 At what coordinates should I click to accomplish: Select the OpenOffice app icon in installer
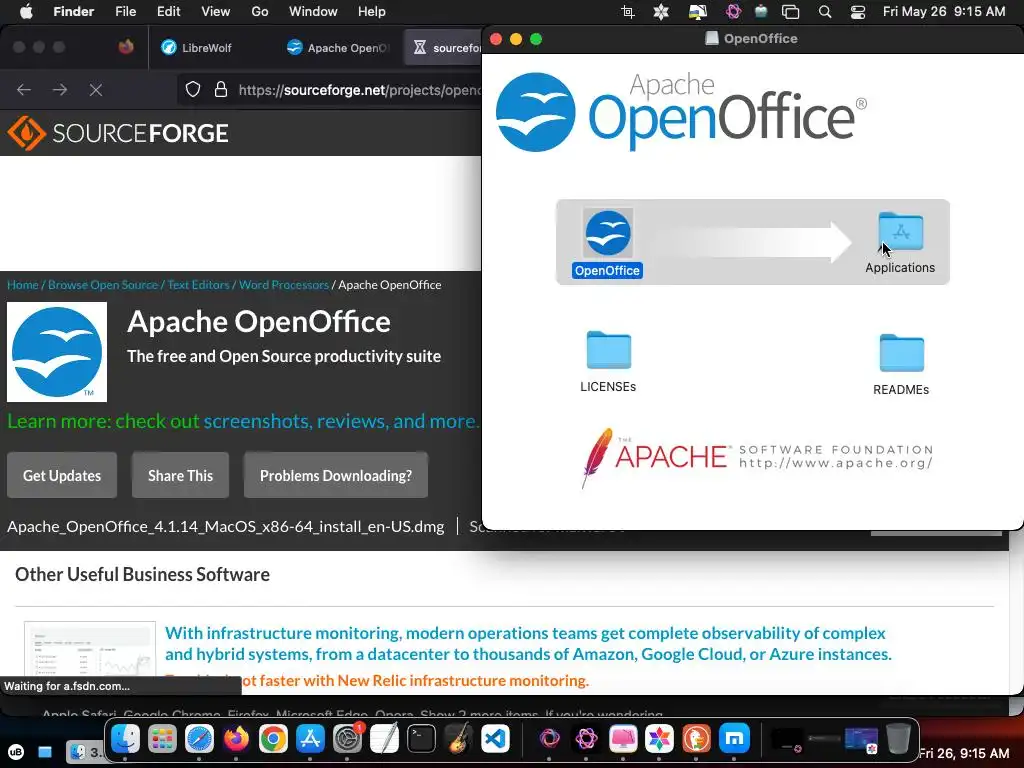click(607, 232)
